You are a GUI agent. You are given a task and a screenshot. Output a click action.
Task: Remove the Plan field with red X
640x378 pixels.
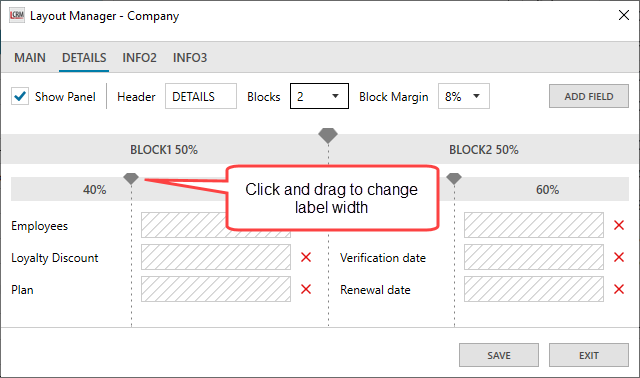pyautogui.click(x=306, y=289)
